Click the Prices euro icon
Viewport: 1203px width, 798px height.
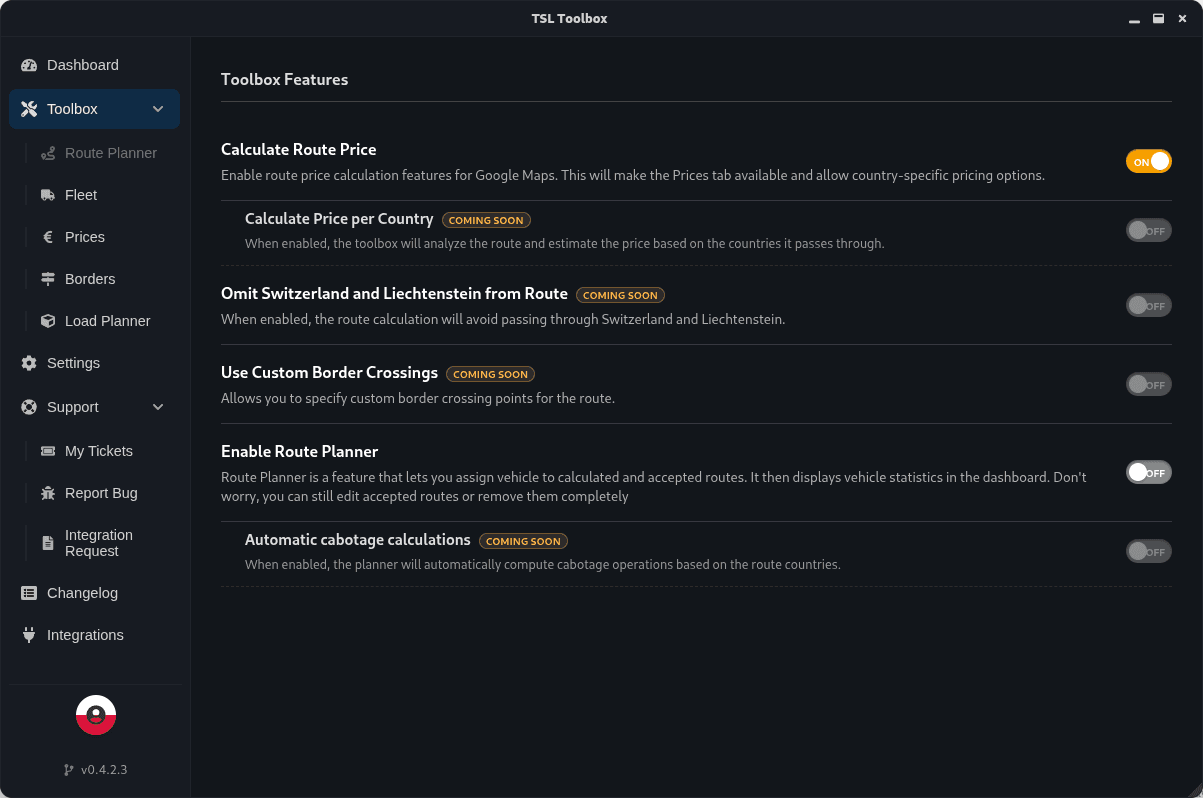point(48,237)
